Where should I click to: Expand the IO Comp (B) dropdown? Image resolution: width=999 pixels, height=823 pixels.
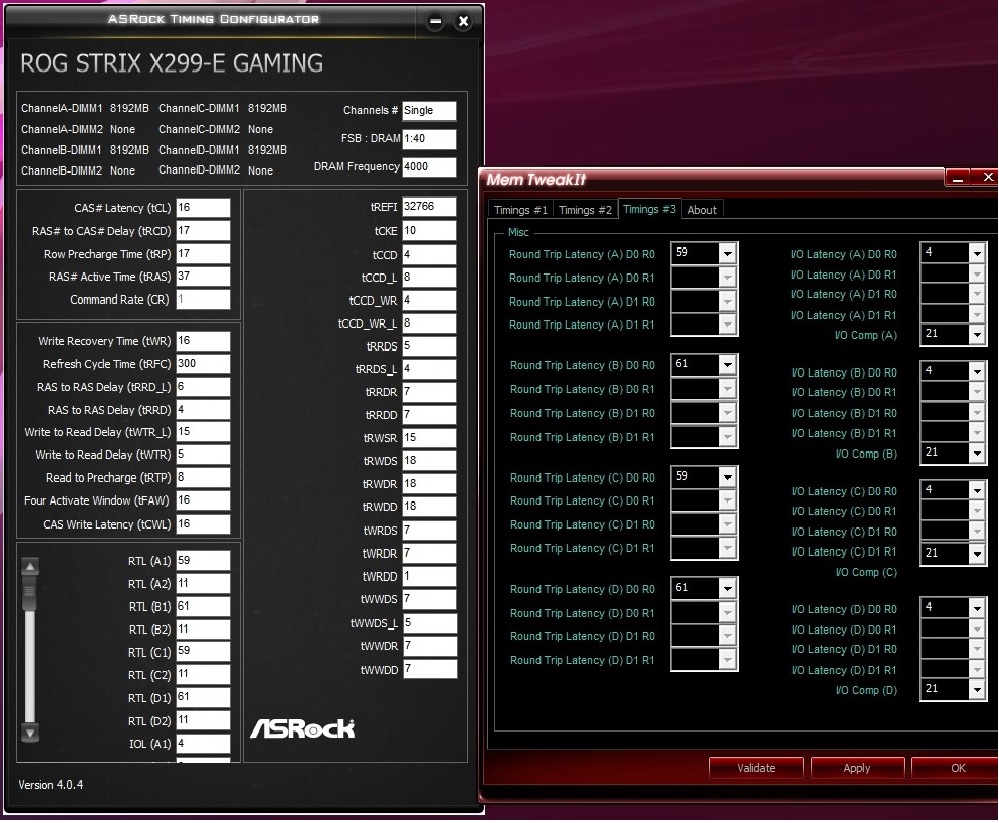coord(977,453)
